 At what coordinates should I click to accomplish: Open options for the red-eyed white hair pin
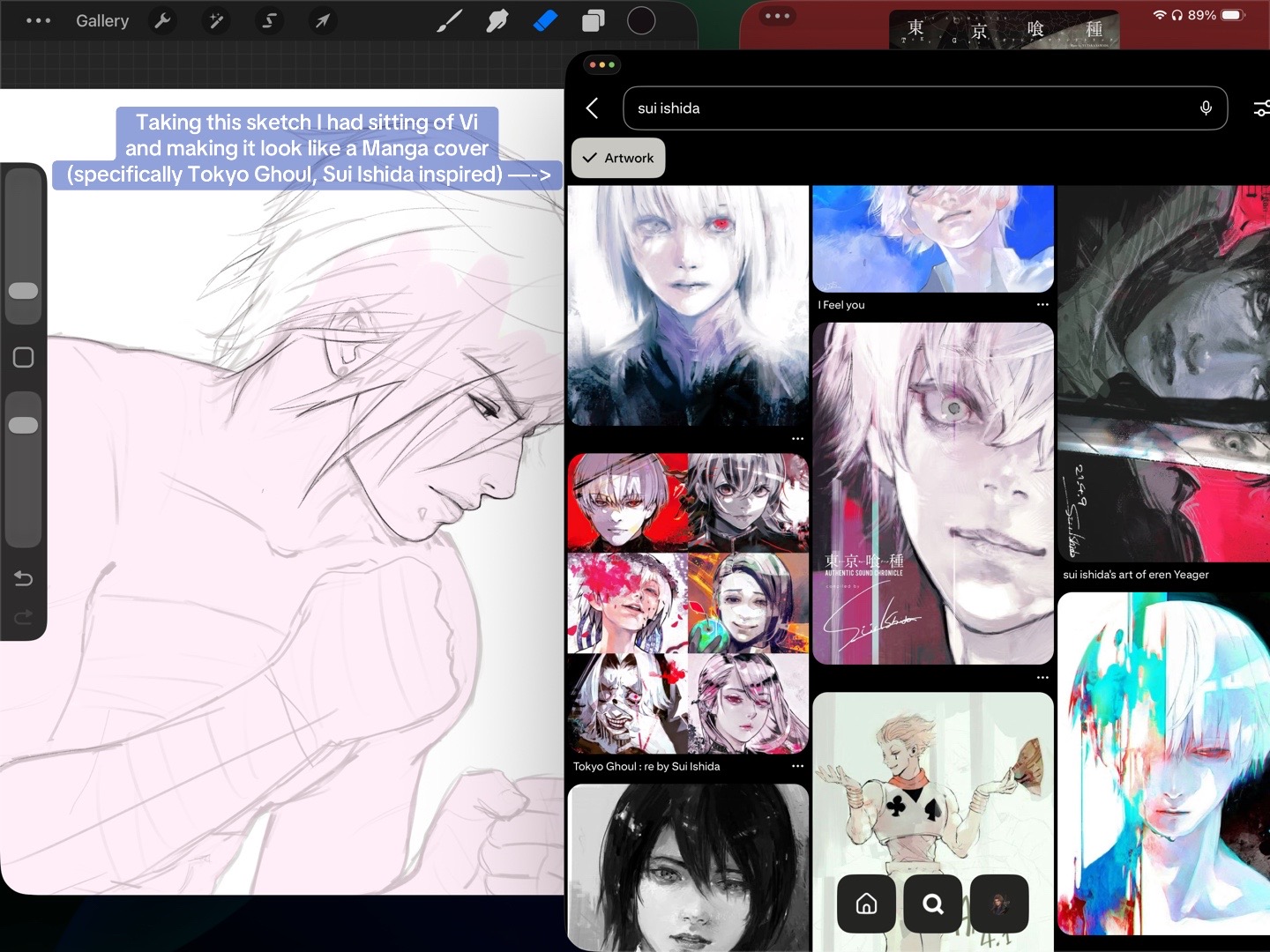click(797, 439)
